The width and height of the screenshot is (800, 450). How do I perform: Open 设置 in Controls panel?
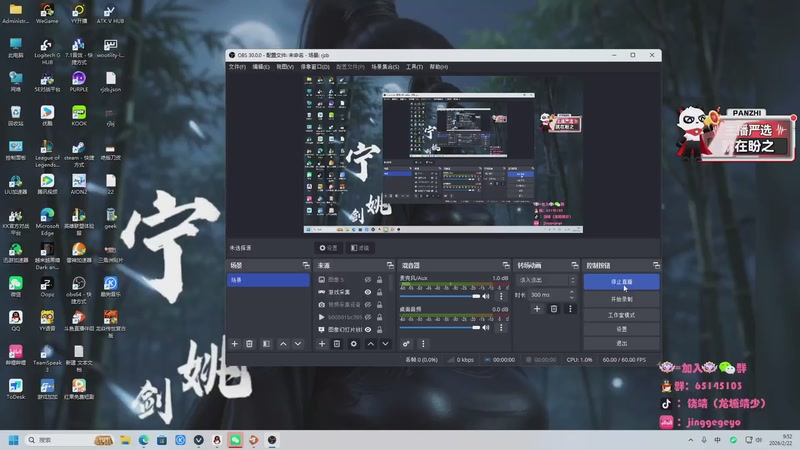(621, 329)
